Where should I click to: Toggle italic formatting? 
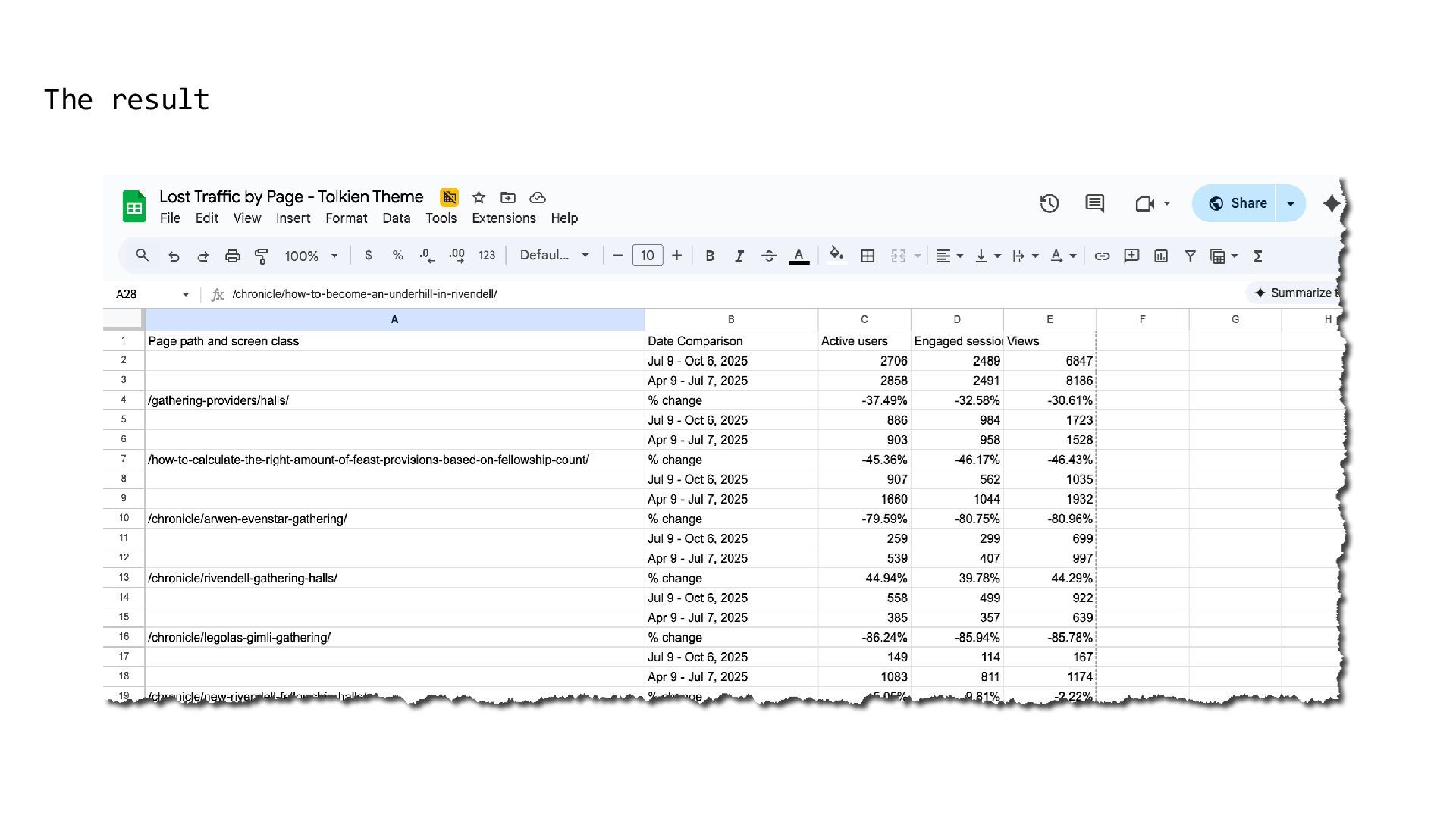click(x=739, y=256)
